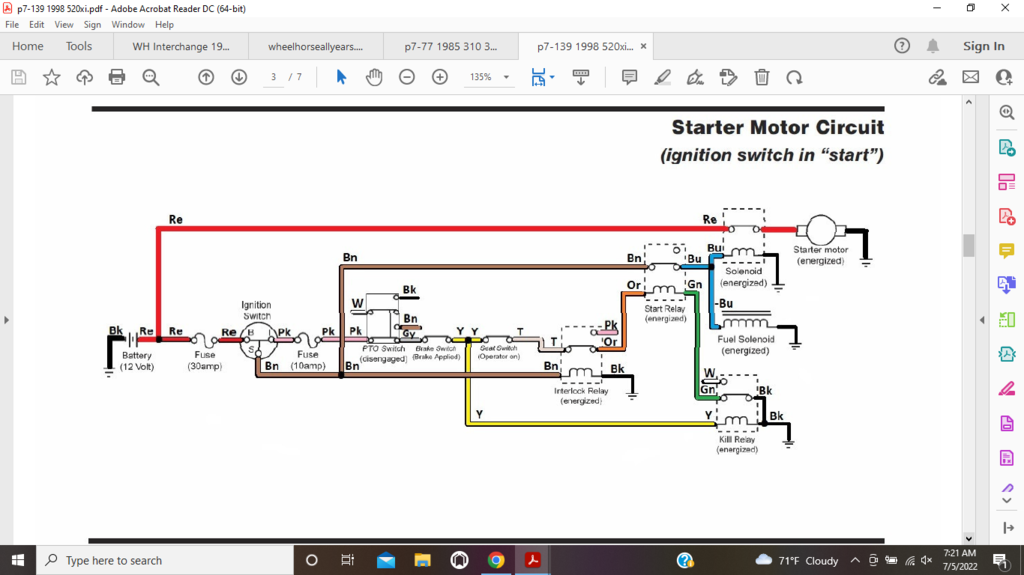Click the rotate page icon

tap(794, 77)
